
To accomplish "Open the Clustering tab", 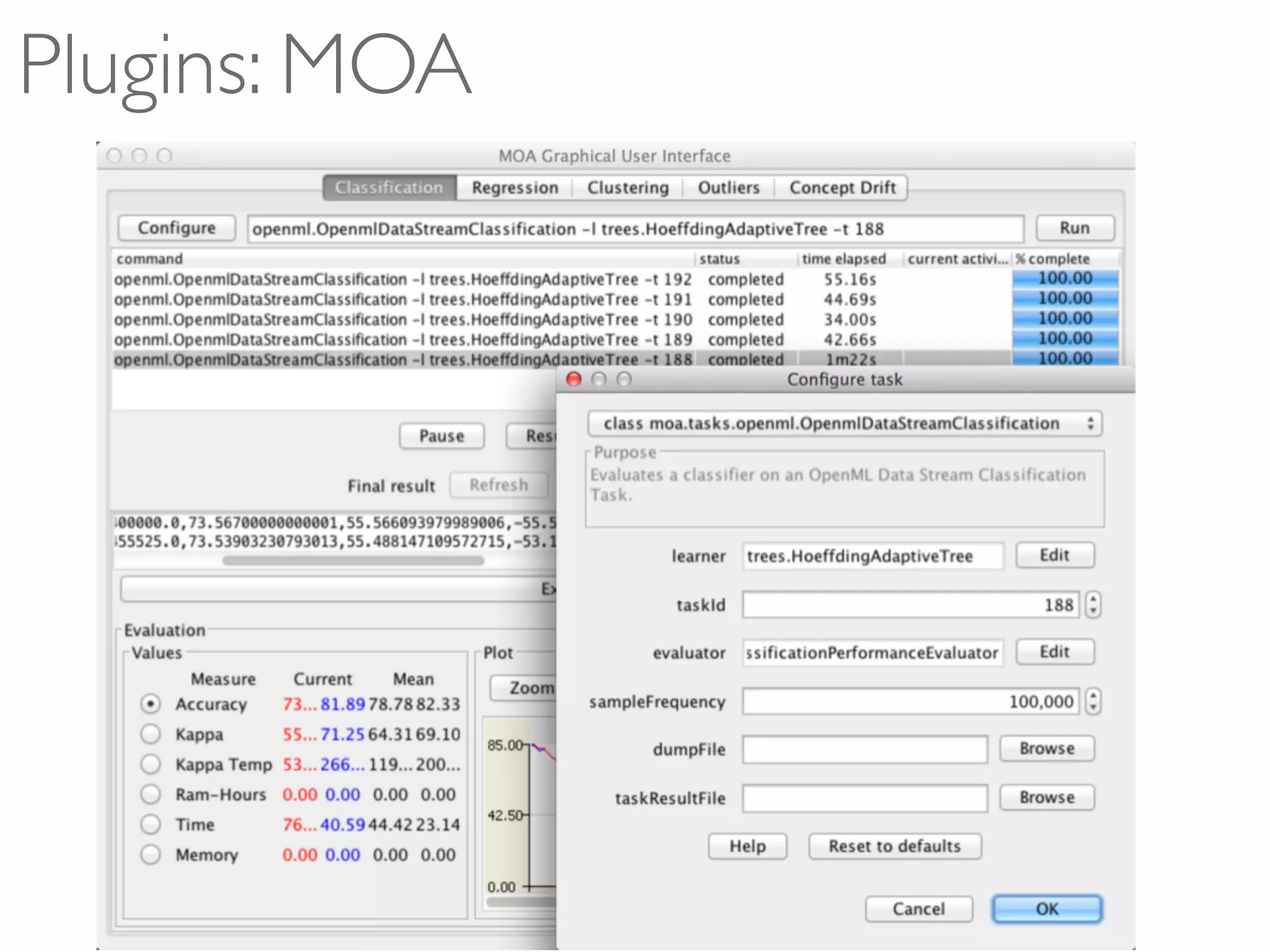I will (628, 188).
